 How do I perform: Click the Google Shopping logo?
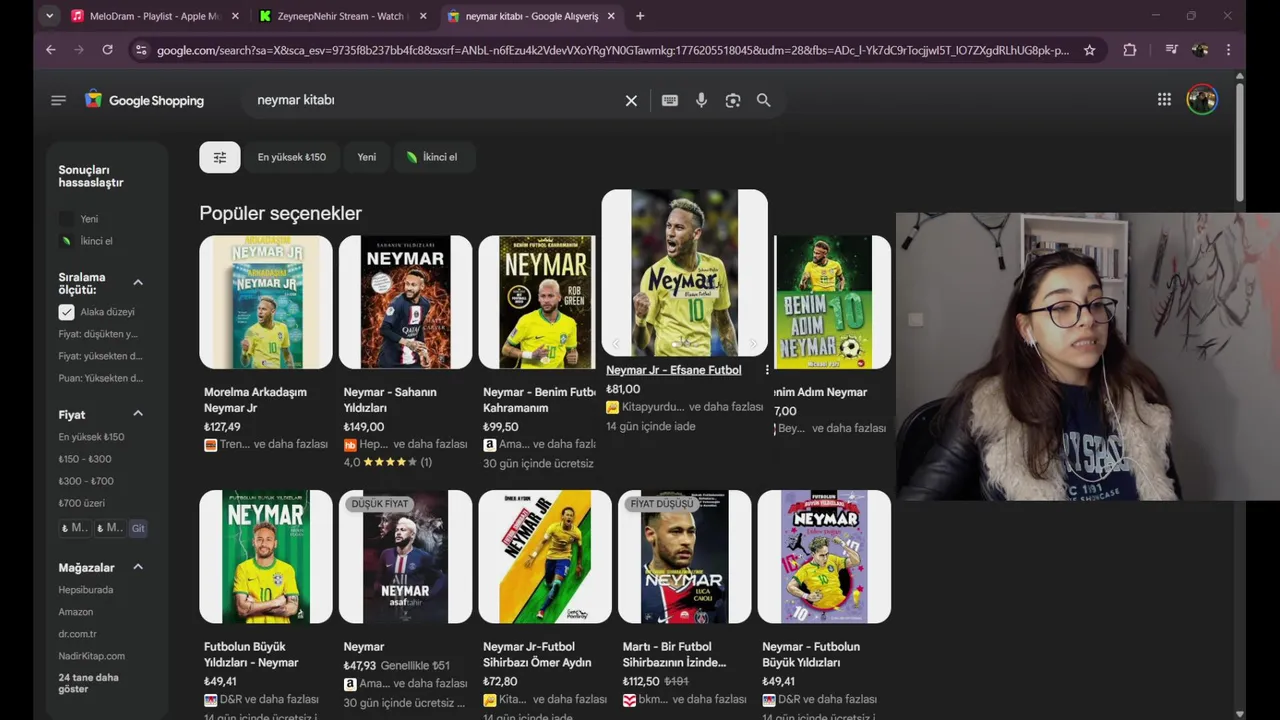(144, 100)
